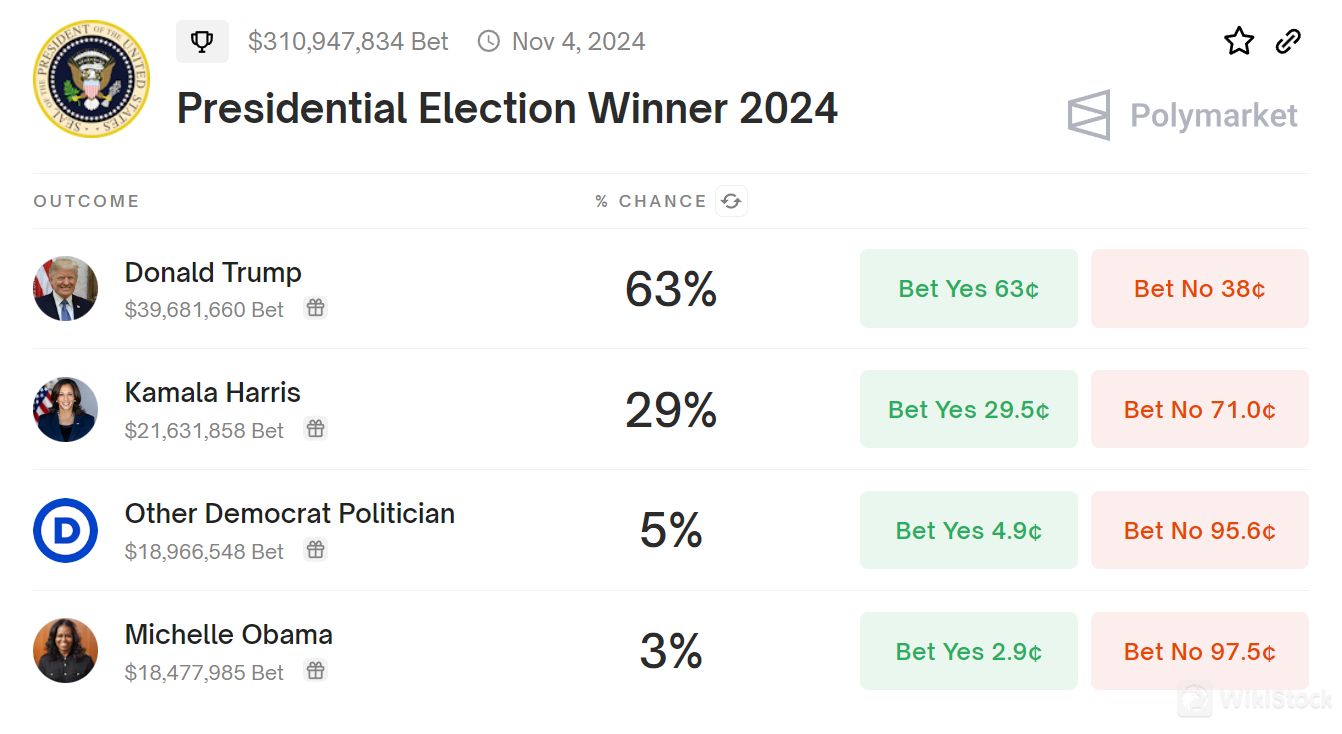
Task: Select Bet No 95.6¢ for Other Democrat
Action: 1199,530
